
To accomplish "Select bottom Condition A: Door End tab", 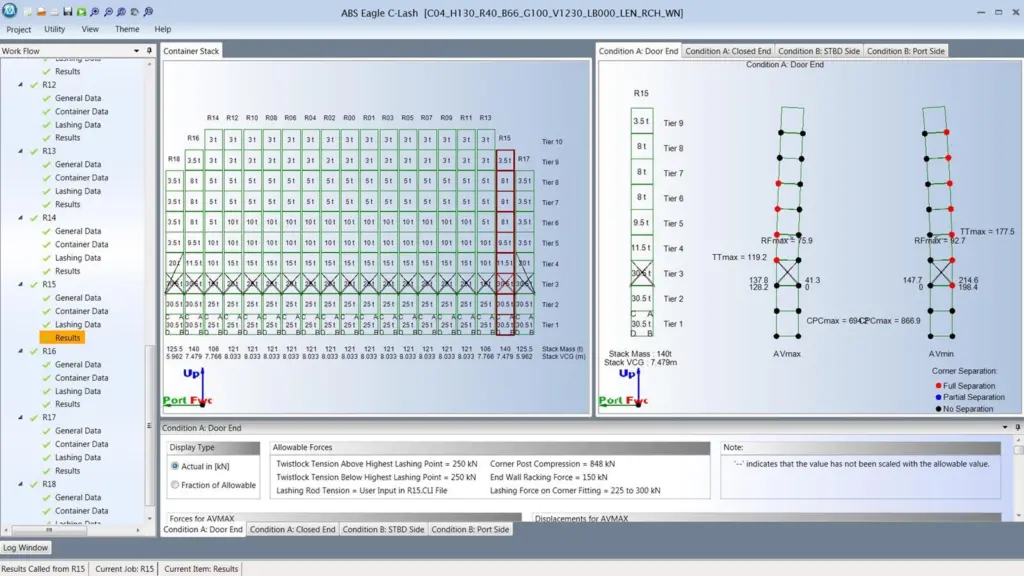I will click(x=202, y=530).
